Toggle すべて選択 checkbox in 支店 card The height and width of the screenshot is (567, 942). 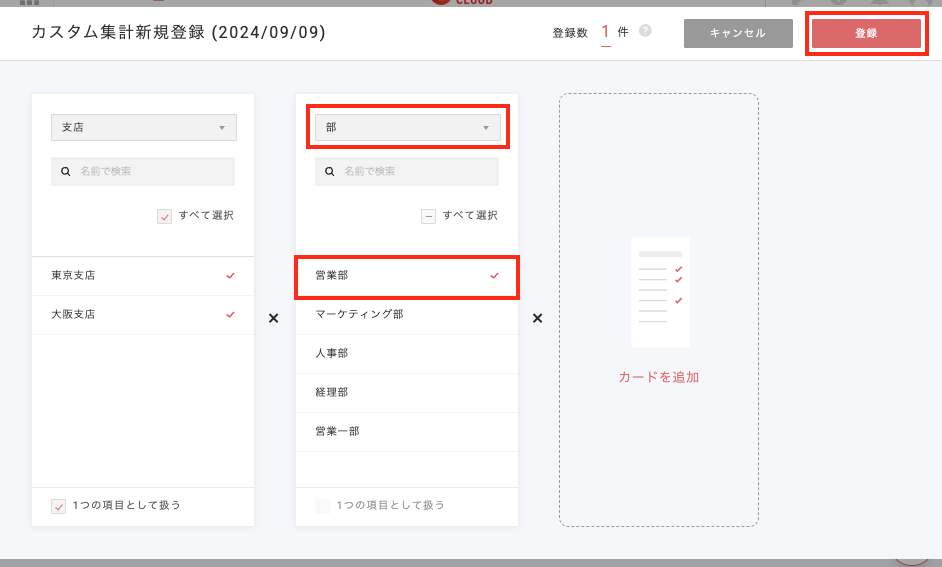165,216
